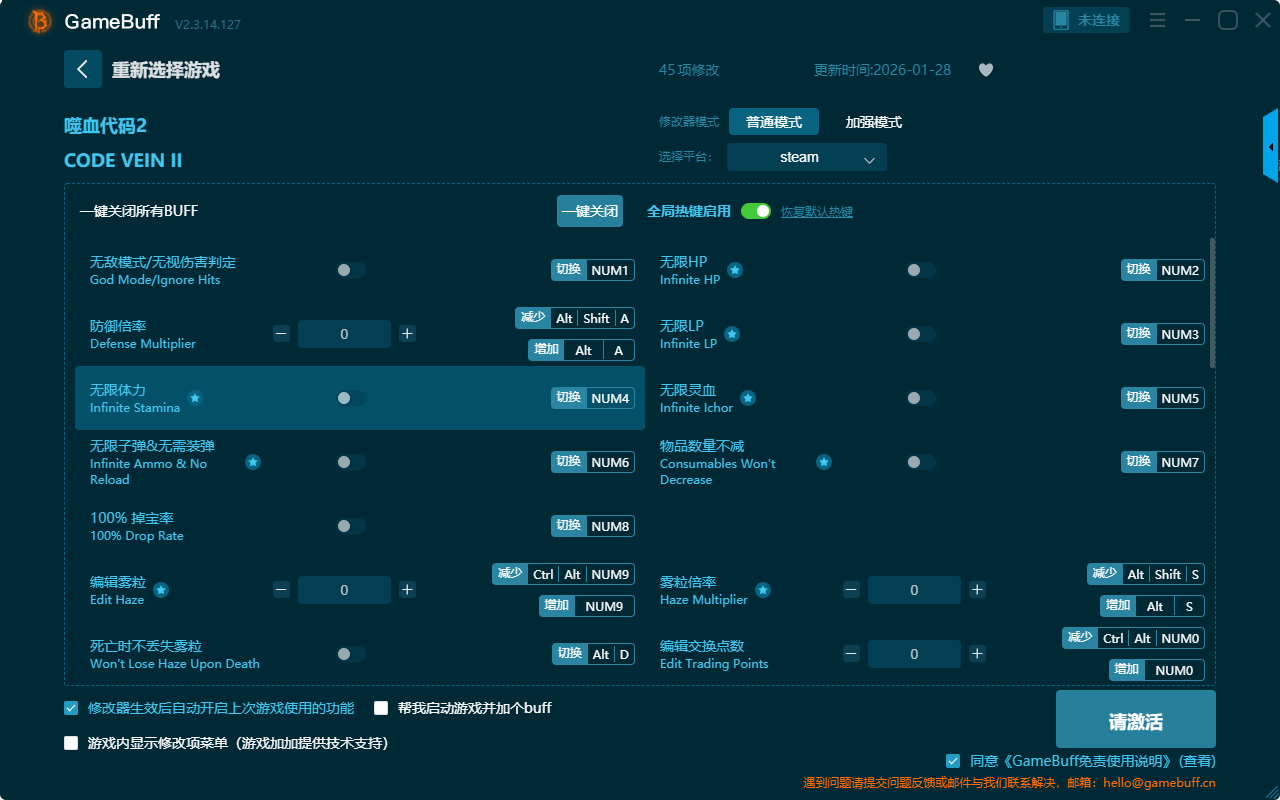
Task: Click the star icon beside Infinite HP
Action: pos(734,270)
